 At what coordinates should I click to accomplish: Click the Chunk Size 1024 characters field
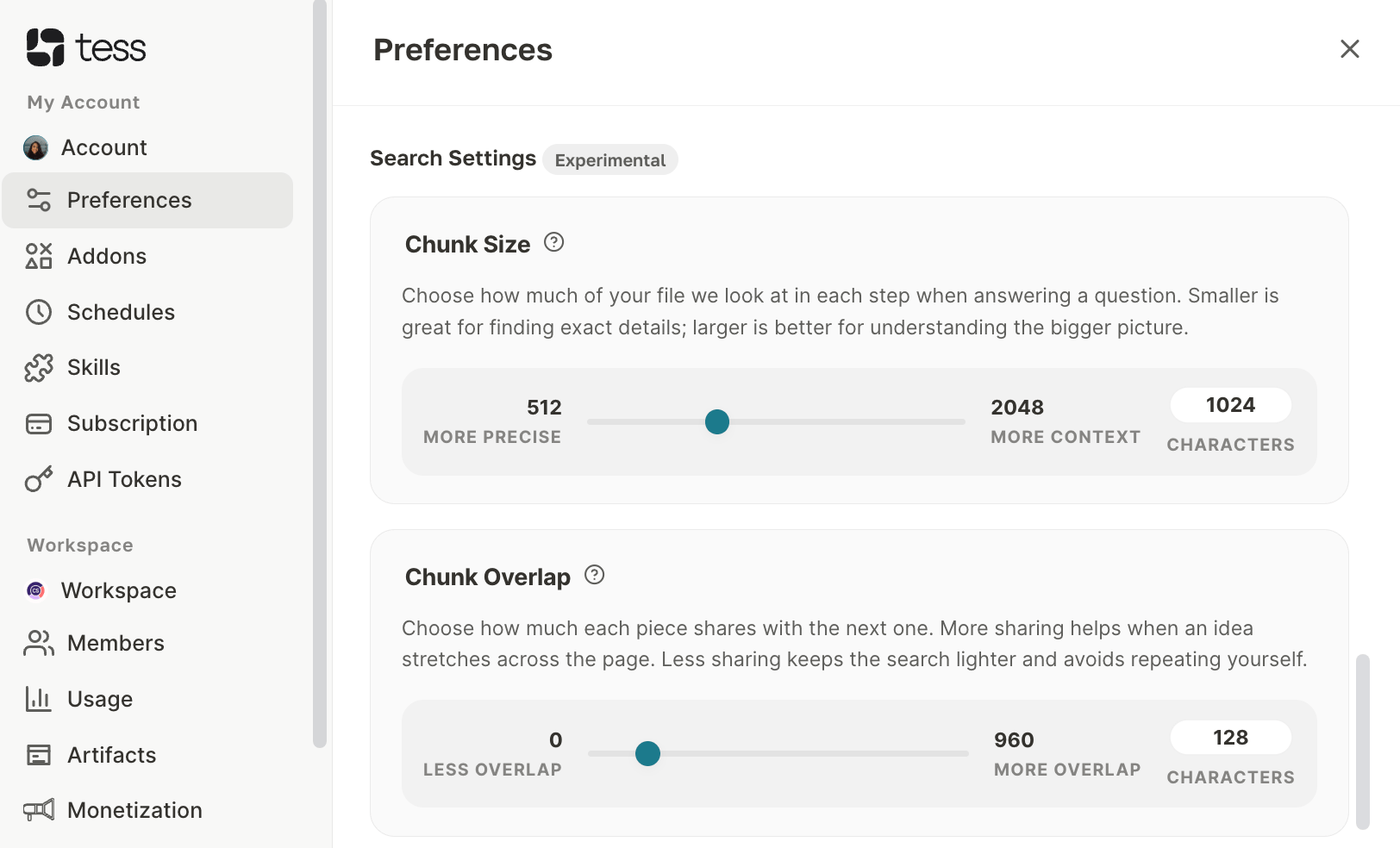[1231, 405]
